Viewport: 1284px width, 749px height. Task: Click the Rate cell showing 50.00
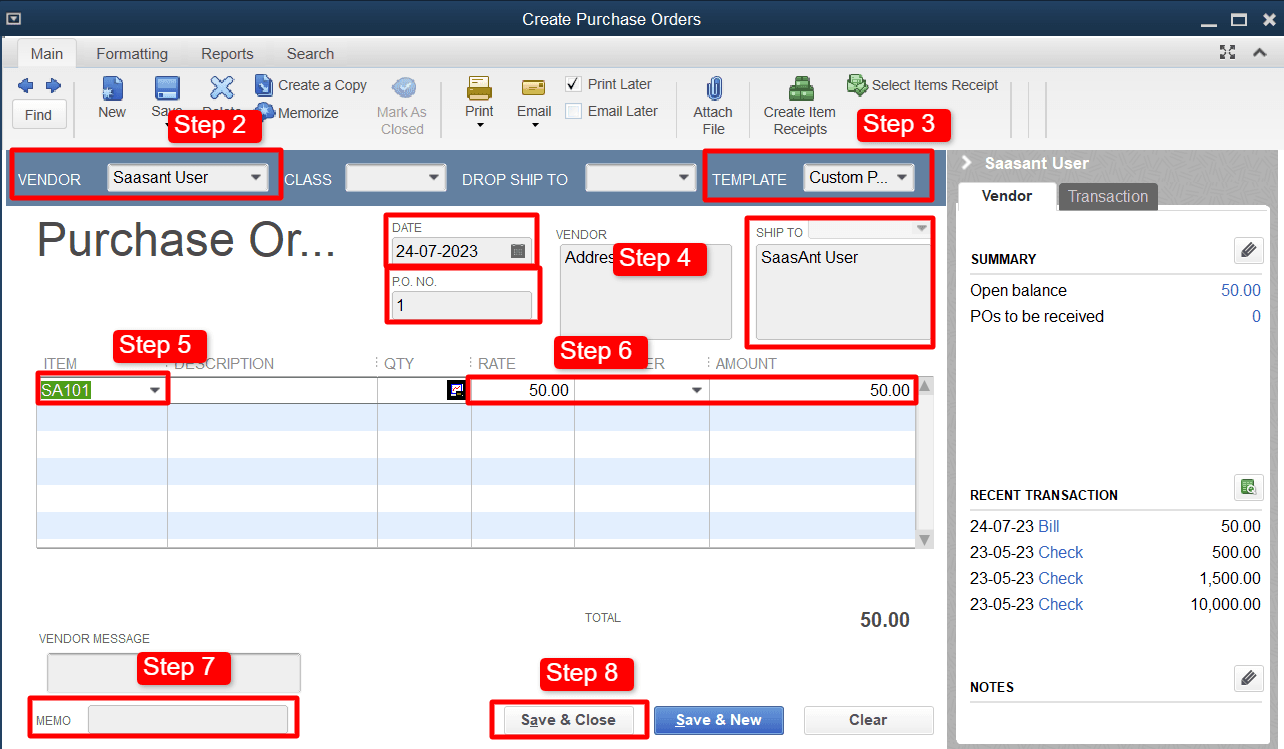pyautogui.click(x=523, y=390)
